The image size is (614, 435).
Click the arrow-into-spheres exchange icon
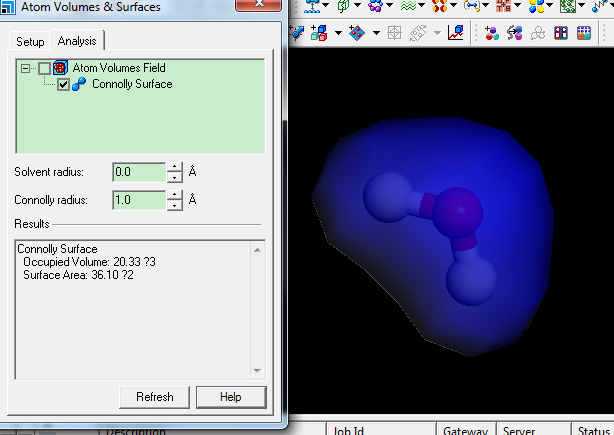(x=515, y=33)
